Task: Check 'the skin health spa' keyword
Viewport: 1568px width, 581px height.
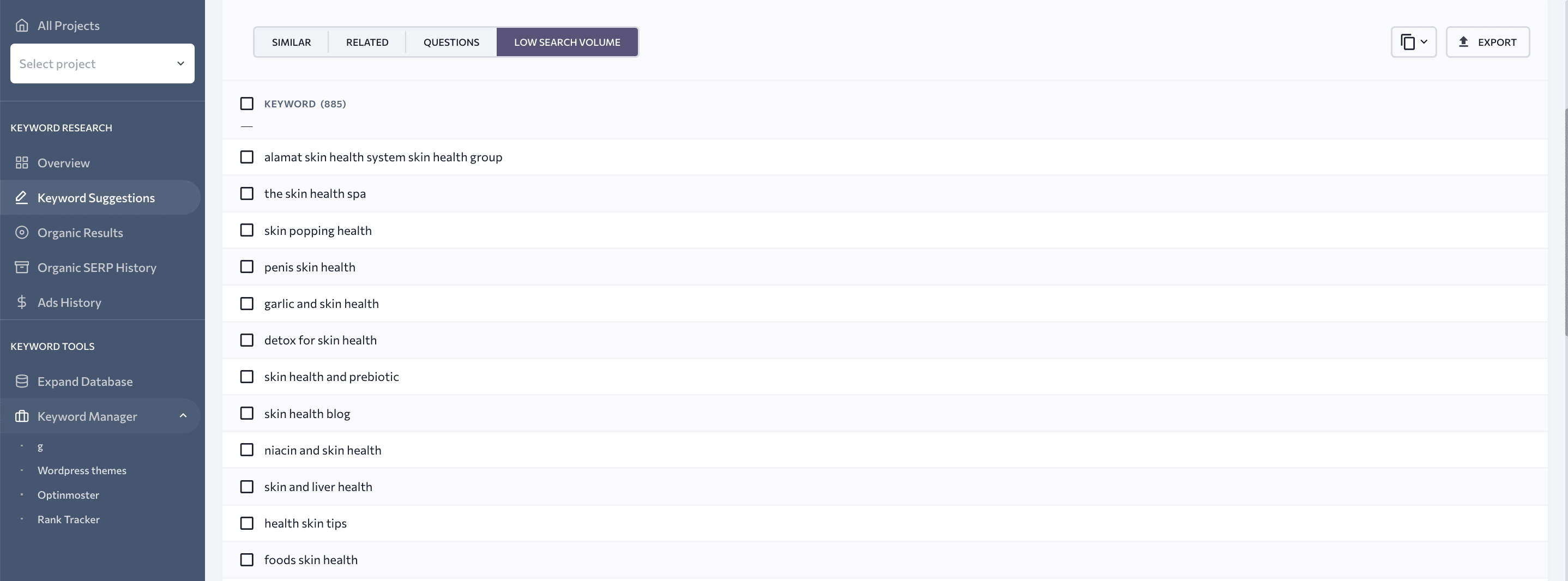Action: pos(246,193)
